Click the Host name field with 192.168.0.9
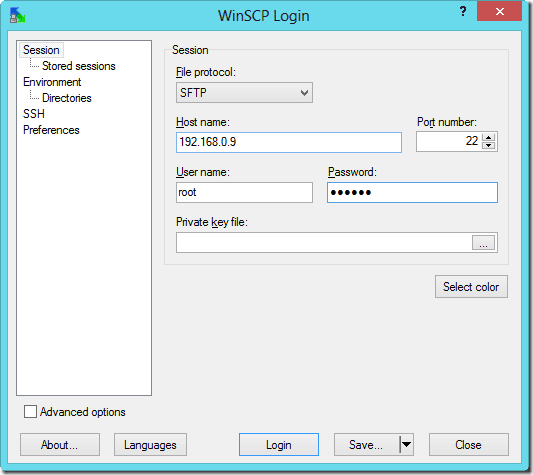Viewport: 533px width, 475px height. tap(289, 142)
